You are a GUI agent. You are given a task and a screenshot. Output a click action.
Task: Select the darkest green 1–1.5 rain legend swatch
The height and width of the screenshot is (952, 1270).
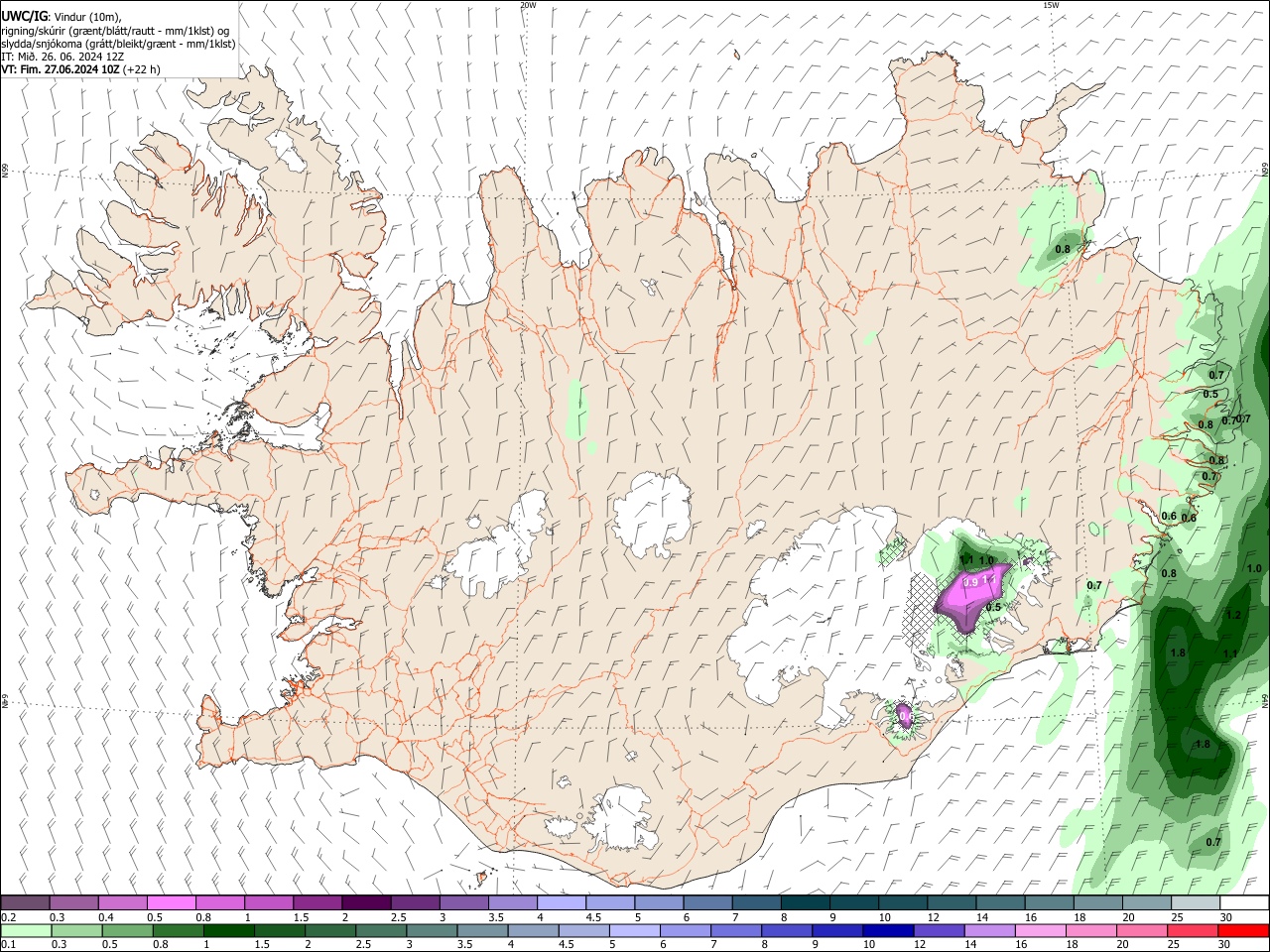(229, 931)
